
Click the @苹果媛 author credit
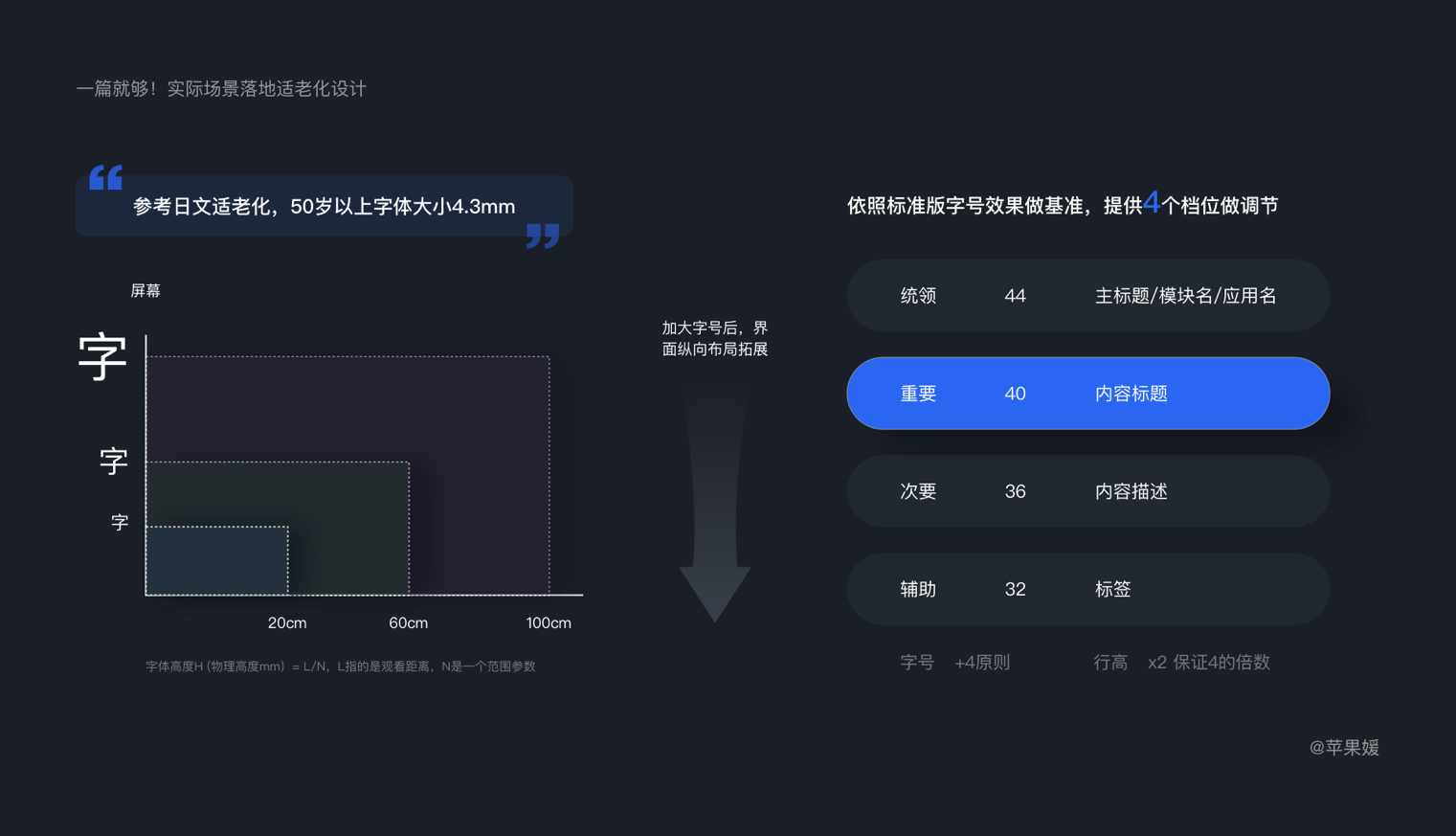[x=1344, y=748]
